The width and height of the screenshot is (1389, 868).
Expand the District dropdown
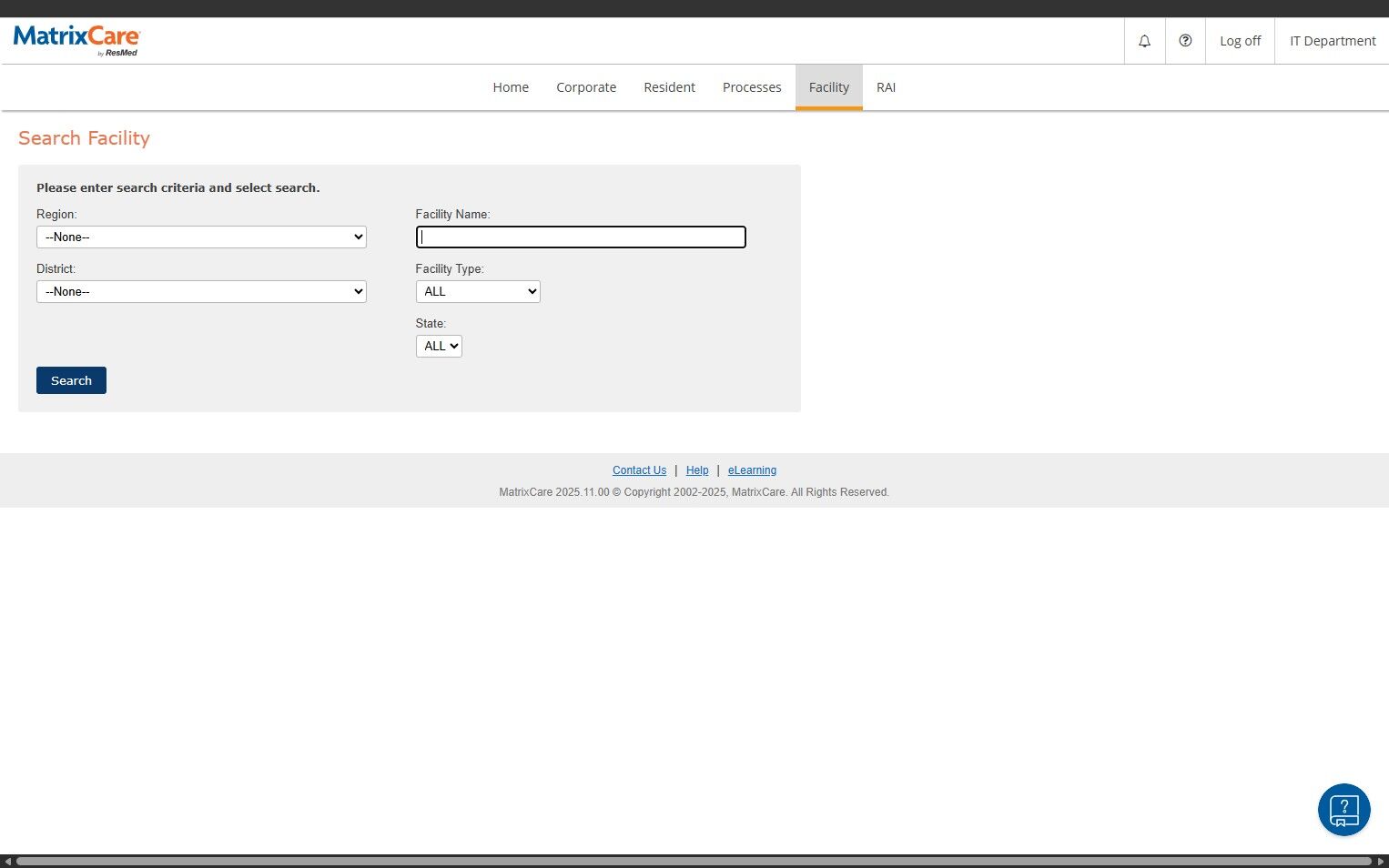tap(201, 291)
